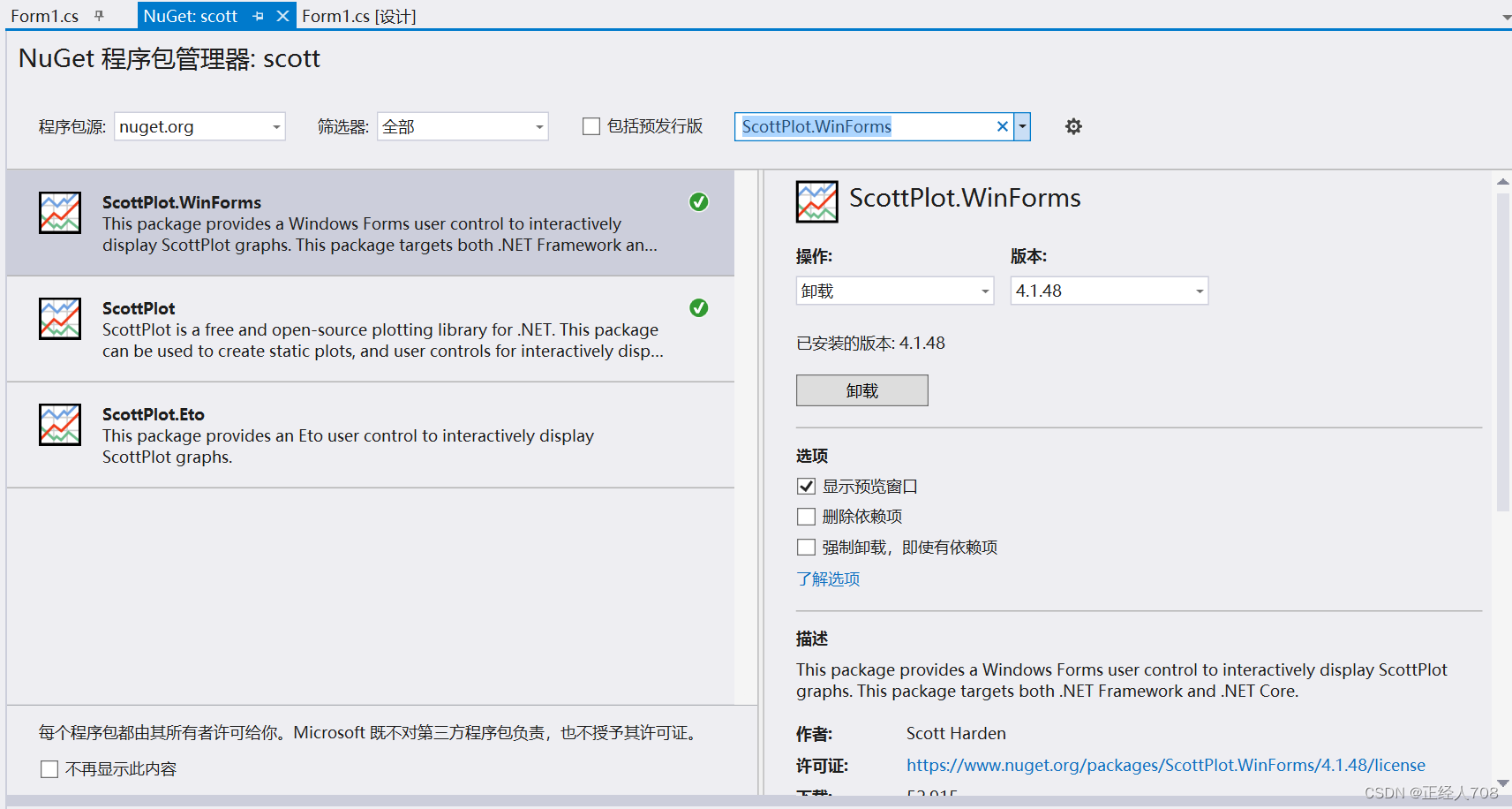
Task: Click the ScottPlot.Eto package icon
Action: click(60, 425)
